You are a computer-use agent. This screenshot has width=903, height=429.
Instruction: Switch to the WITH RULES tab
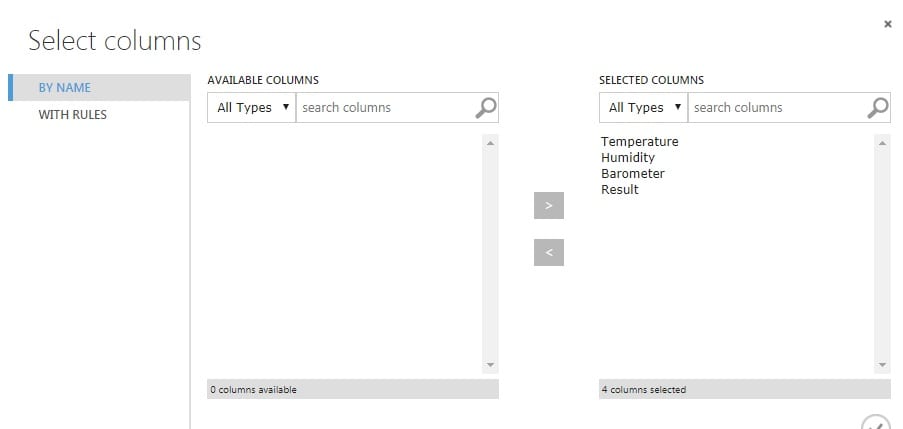[73, 115]
